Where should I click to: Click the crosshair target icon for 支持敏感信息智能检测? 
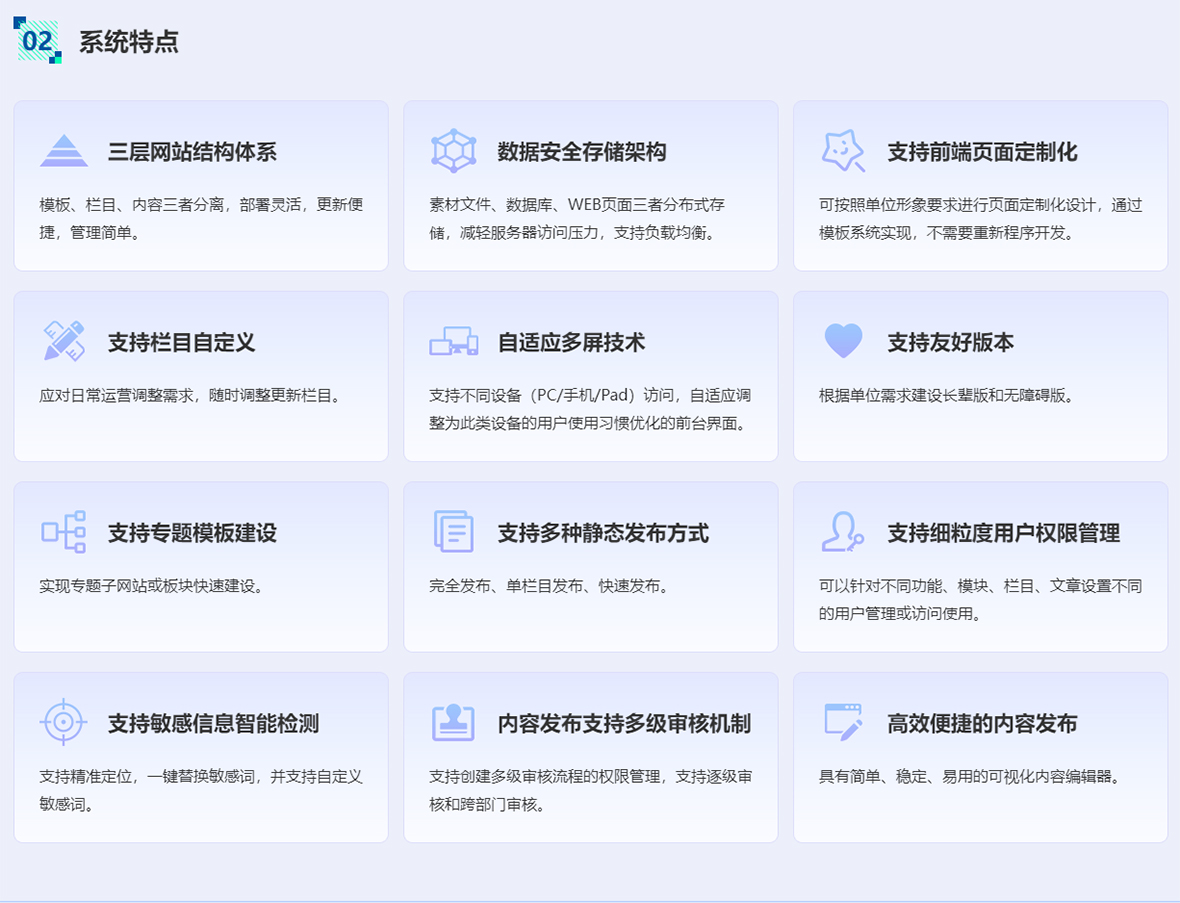coord(63,721)
